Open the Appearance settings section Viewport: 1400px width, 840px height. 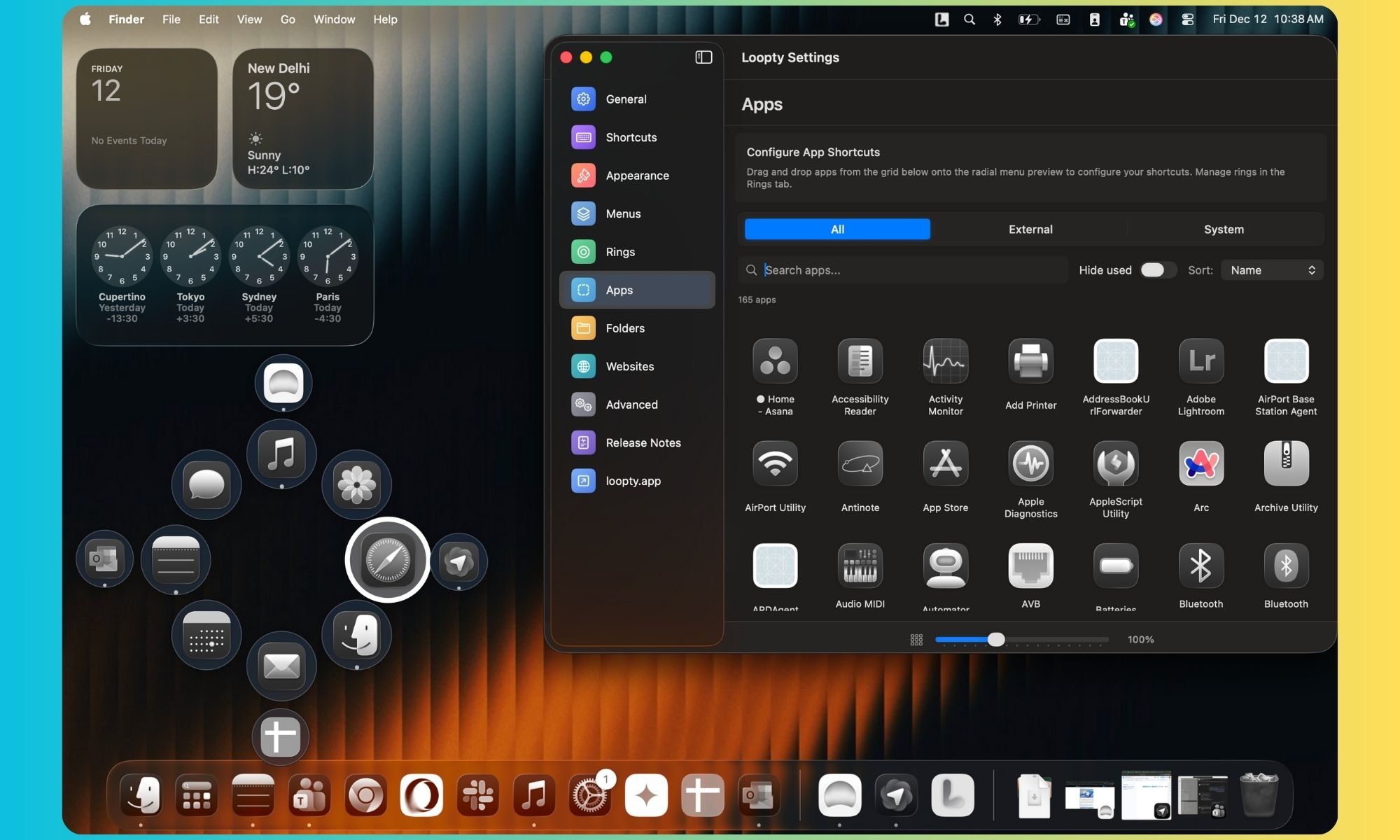click(636, 175)
